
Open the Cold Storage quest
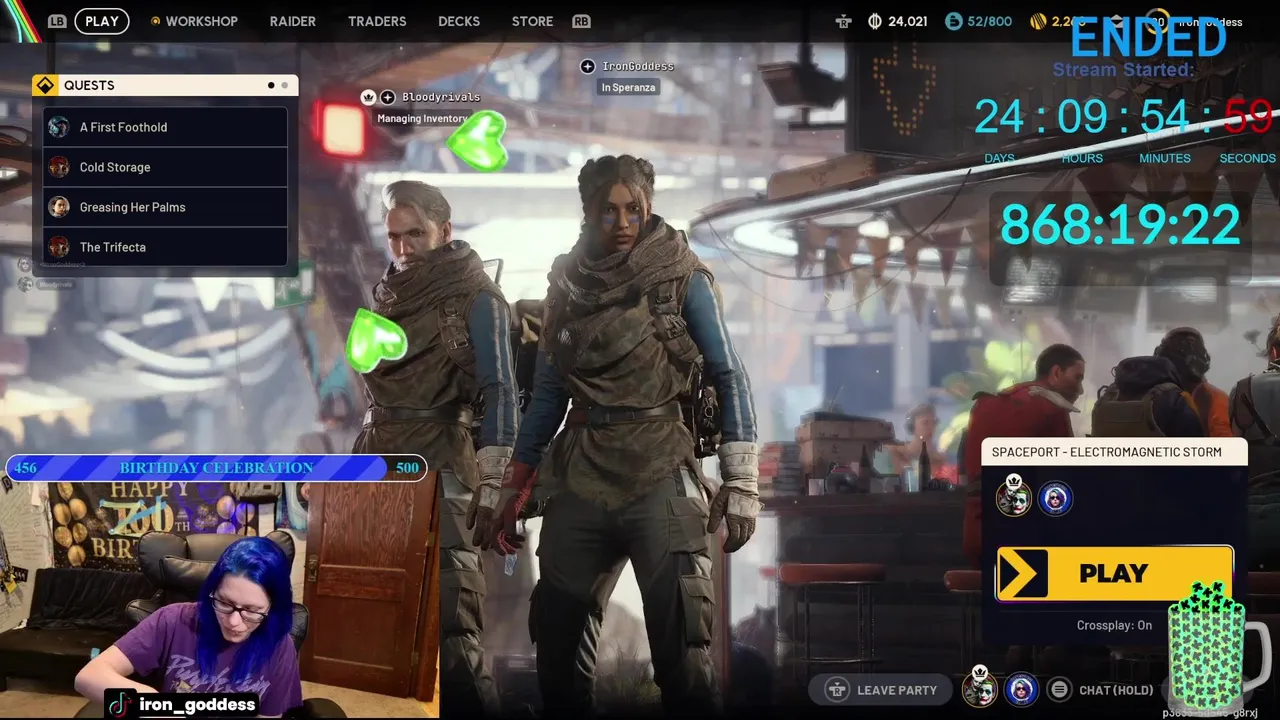165,167
